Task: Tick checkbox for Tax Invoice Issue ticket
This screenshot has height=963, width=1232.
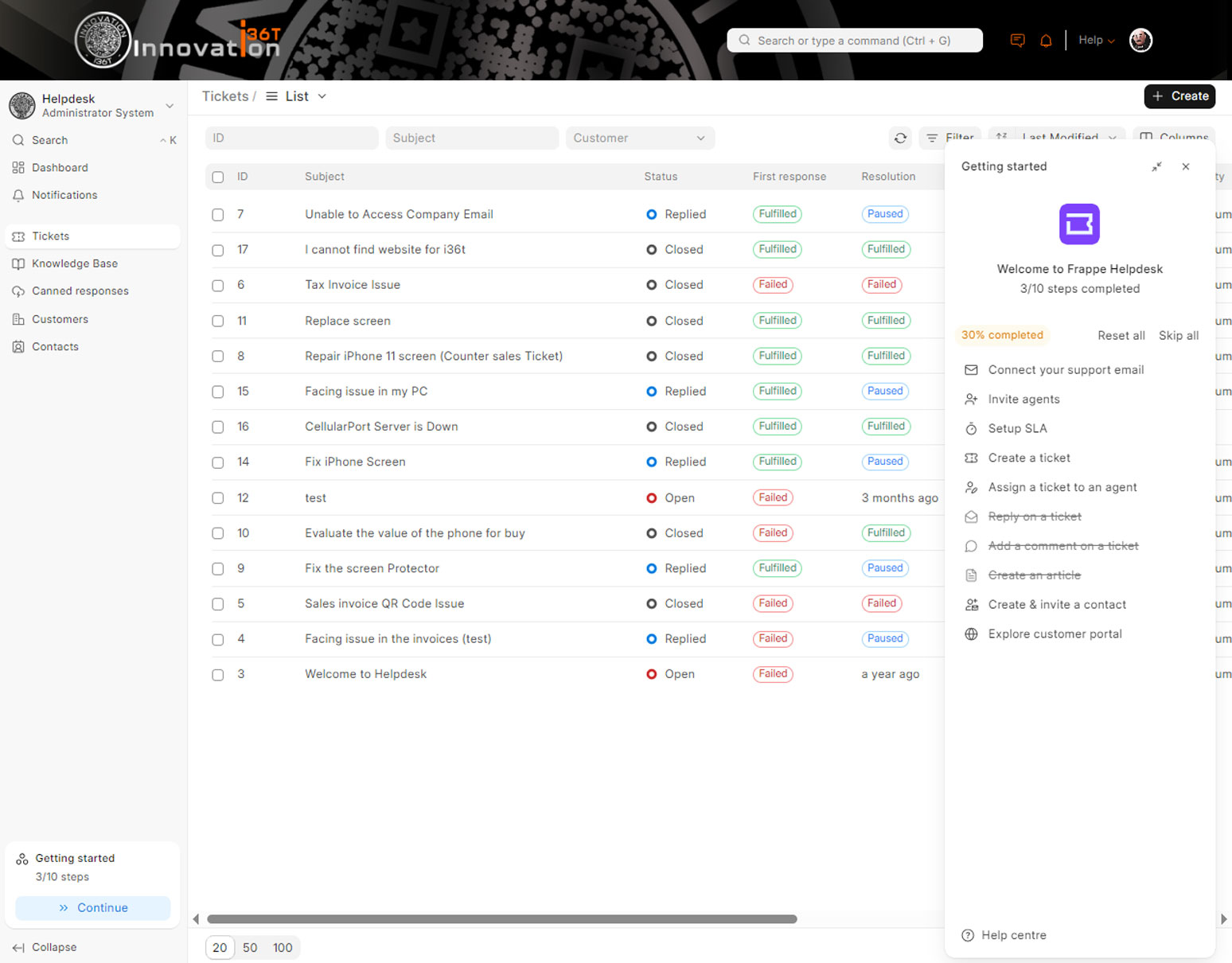Action: click(218, 285)
